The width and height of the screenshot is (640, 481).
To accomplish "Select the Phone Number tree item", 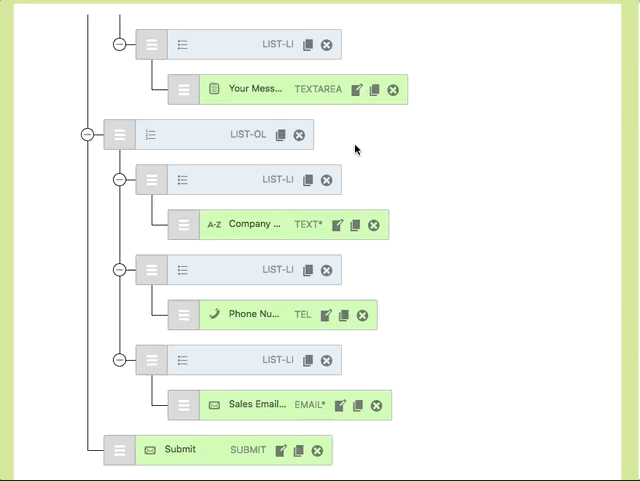I will point(254,314).
